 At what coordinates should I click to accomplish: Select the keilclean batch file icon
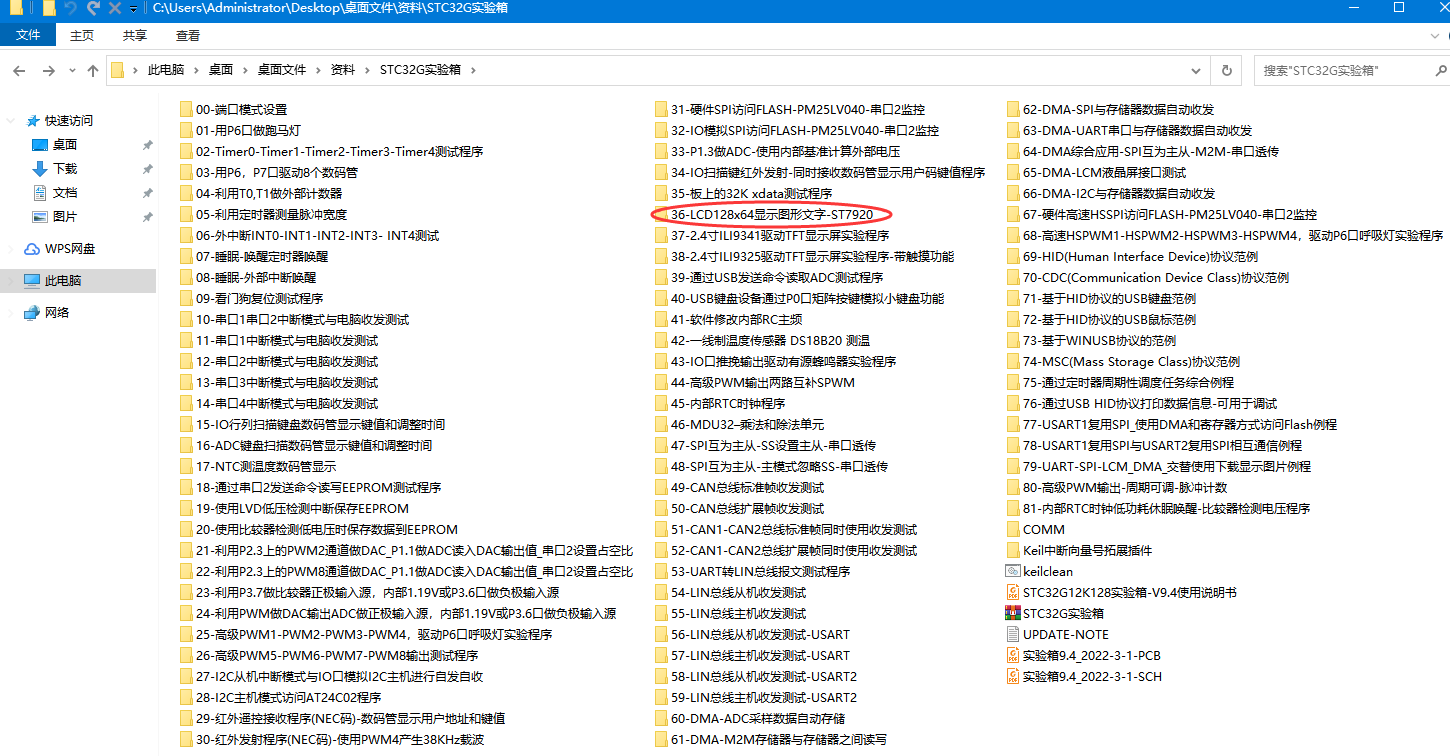[x=1013, y=572]
